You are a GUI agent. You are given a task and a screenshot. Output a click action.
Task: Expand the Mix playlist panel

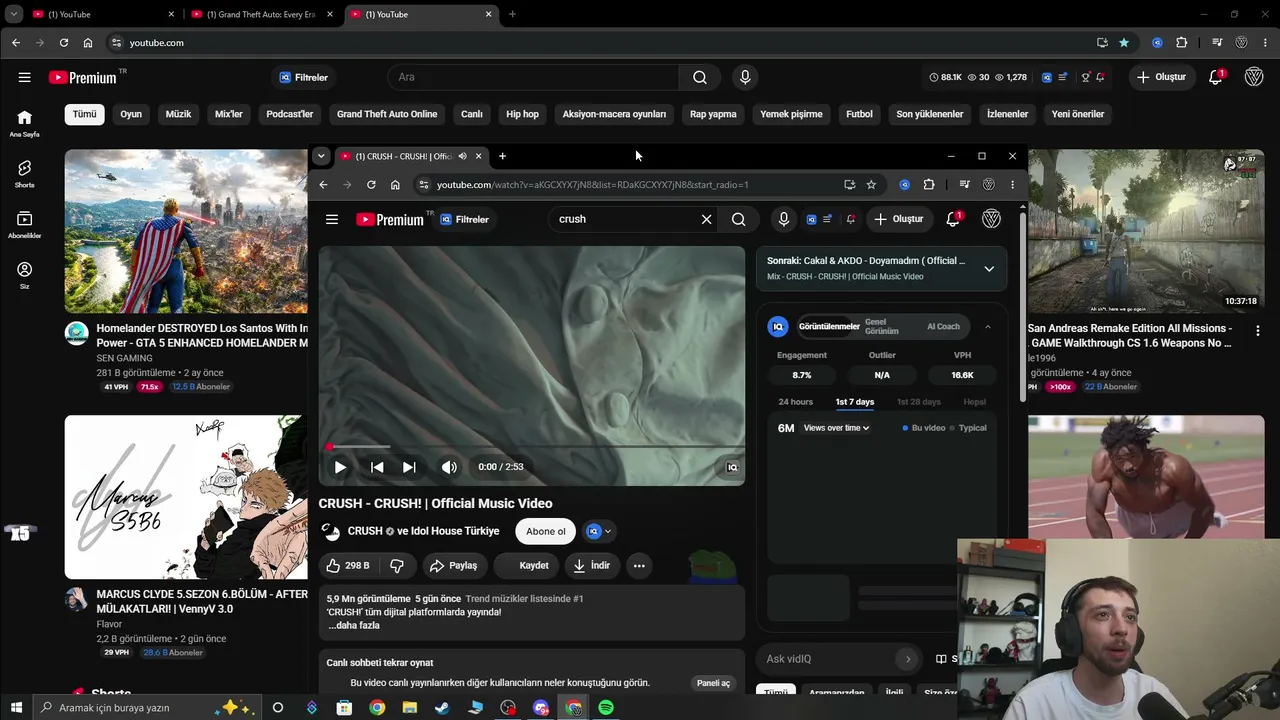(x=989, y=268)
